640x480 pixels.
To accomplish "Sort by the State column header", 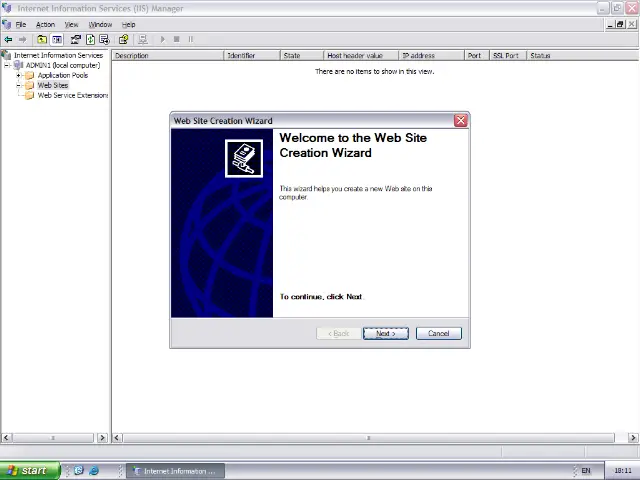I will coord(302,56).
